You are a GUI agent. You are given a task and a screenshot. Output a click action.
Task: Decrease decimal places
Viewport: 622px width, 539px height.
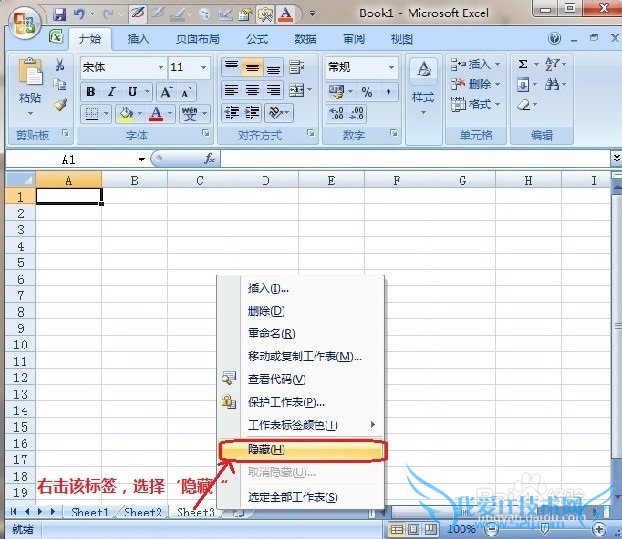pyautogui.click(x=357, y=113)
